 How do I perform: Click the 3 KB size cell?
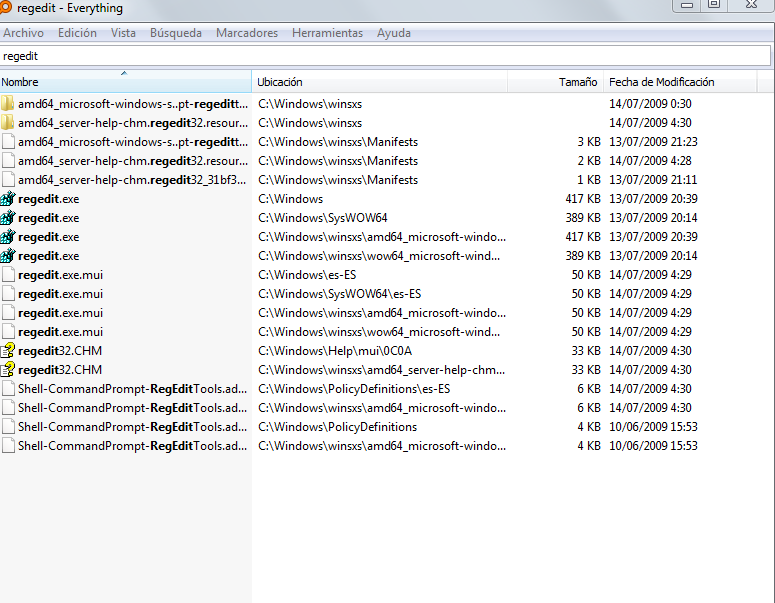coord(589,142)
